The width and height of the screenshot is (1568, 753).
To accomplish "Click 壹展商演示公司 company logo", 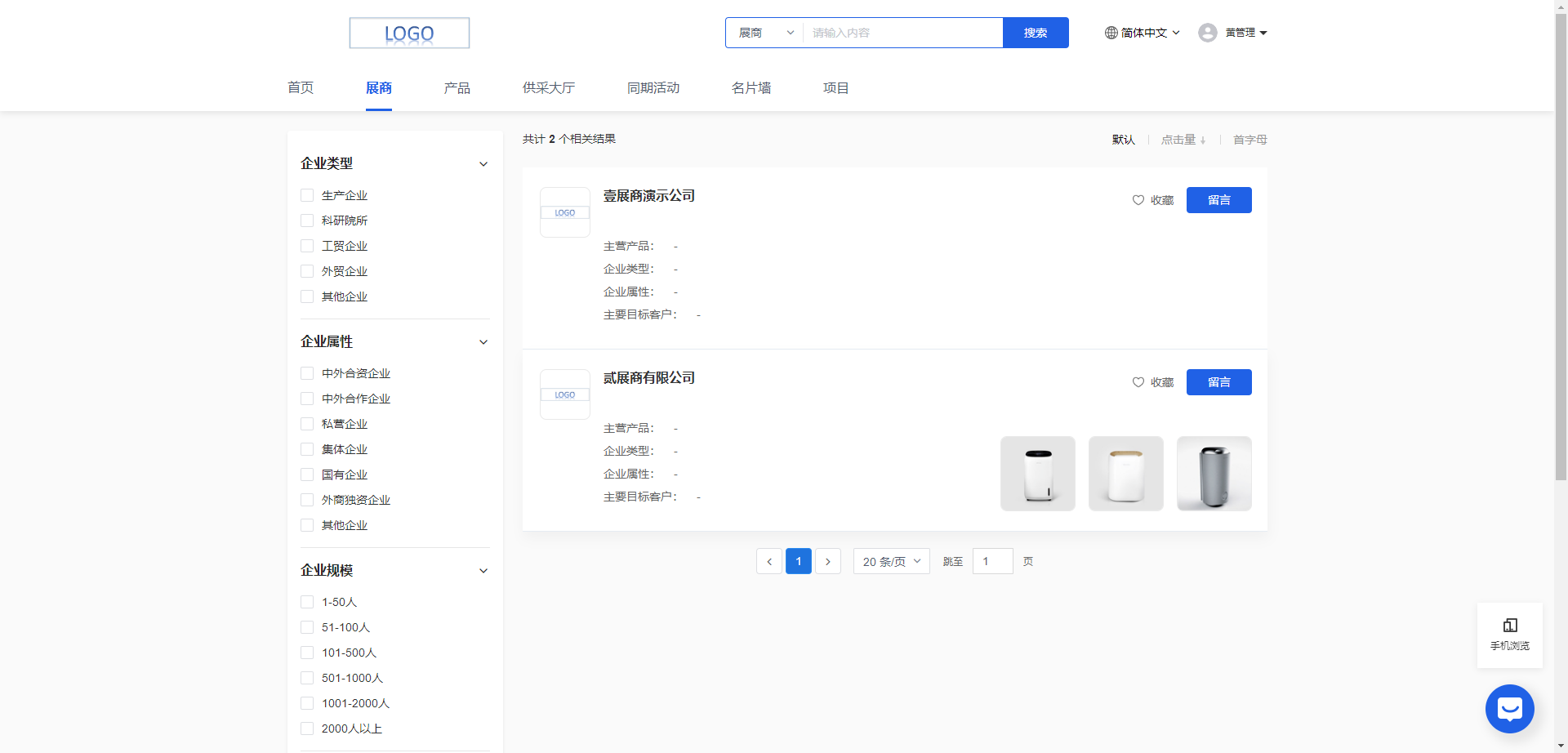I will tap(565, 212).
